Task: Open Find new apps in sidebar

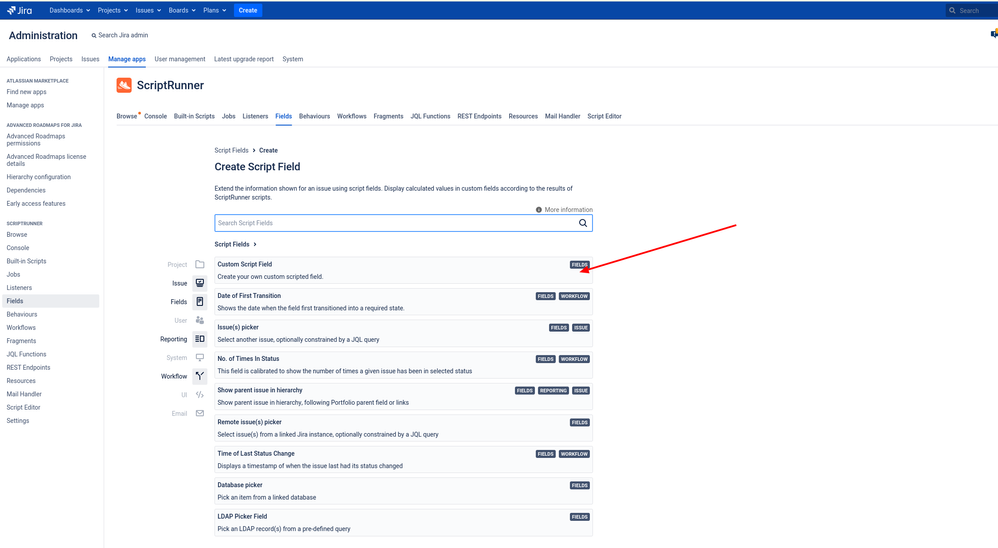Action: pos(27,92)
